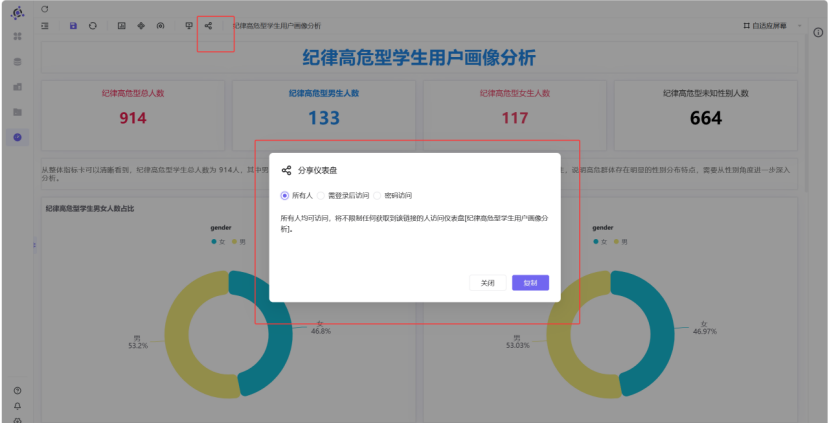
Task: Click the camera snapshot toolbar icon
Action: [x=160, y=25]
